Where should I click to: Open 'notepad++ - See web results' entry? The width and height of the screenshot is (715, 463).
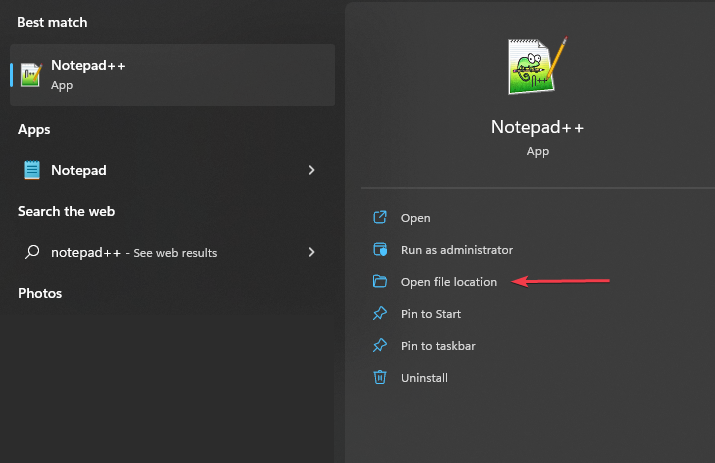point(134,253)
